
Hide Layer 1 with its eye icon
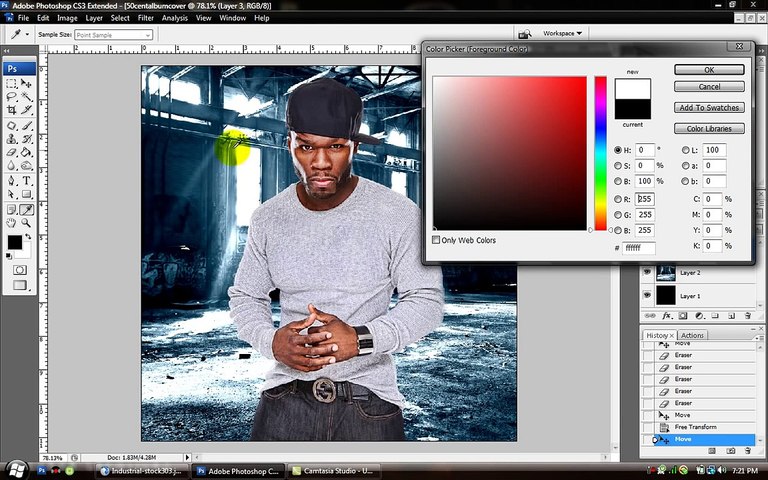[647, 296]
